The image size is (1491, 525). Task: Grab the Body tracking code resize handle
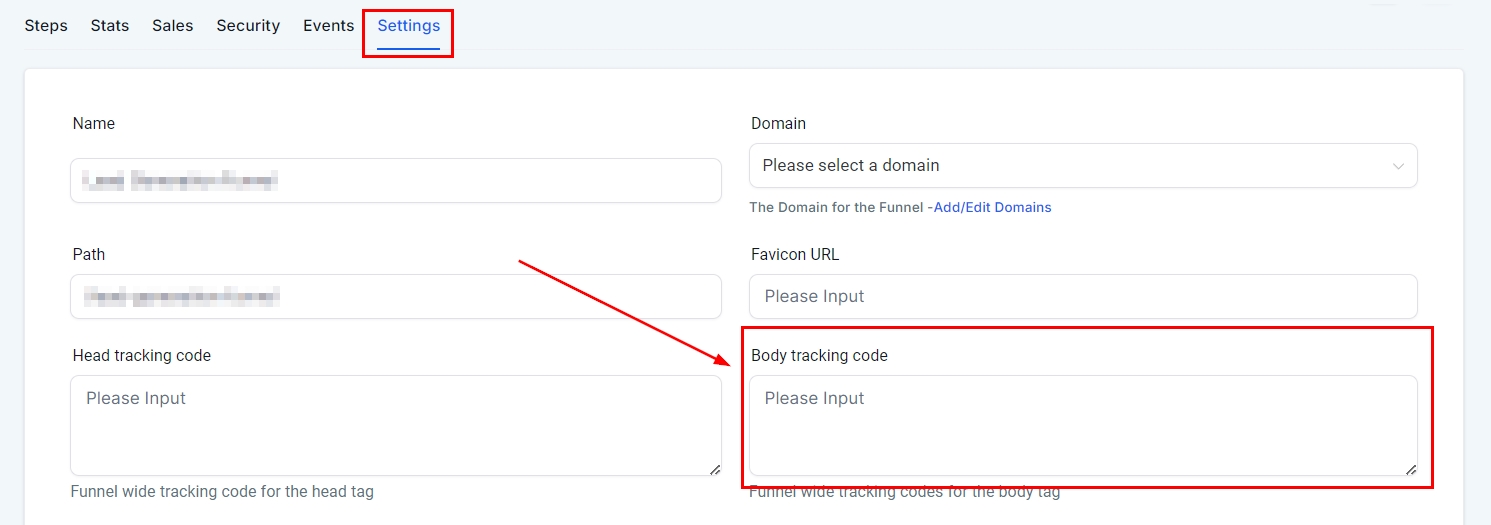pyautogui.click(x=1411, y=469)
